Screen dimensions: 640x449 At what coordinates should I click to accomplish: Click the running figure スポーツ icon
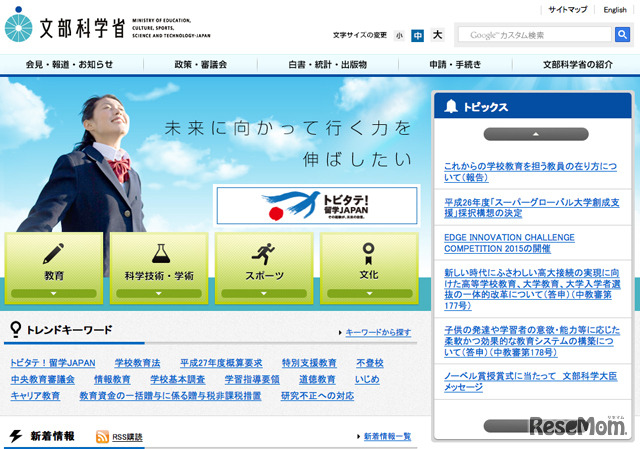pos(263,253)
